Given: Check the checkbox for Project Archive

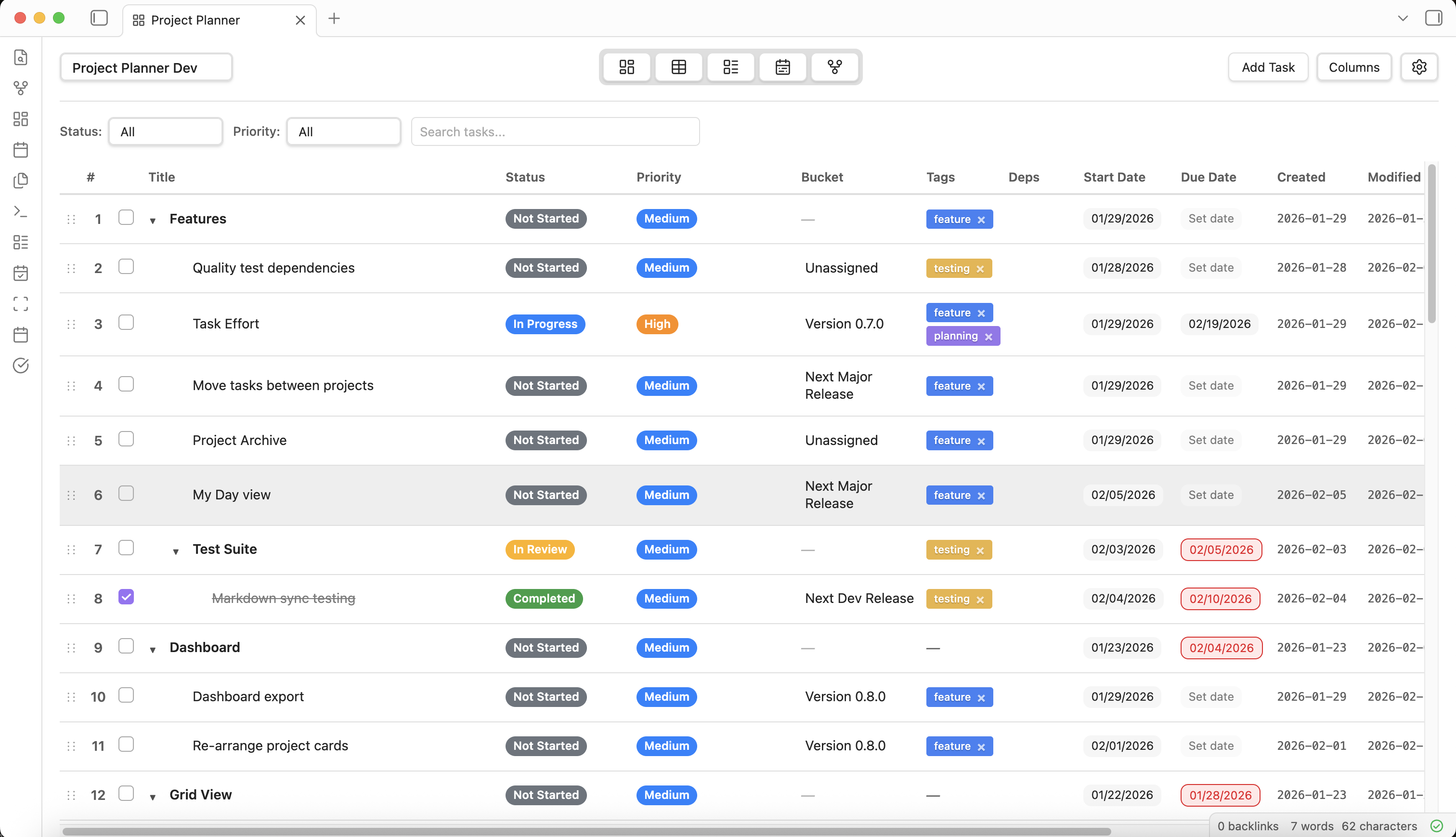Looking at the screenshot, I should pos(126,439).
